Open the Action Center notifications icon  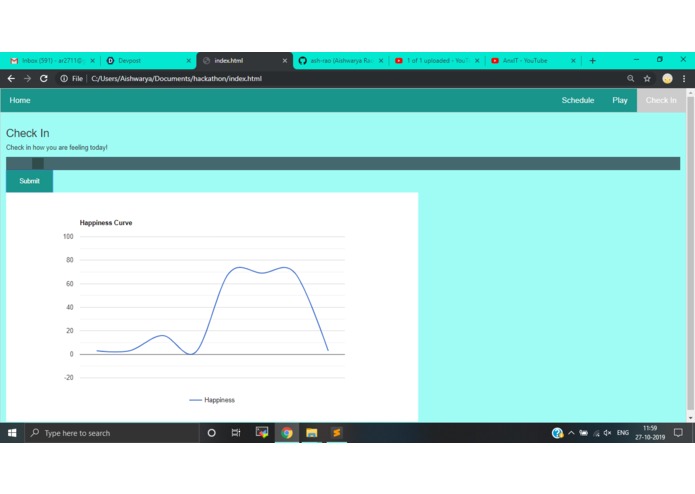pos(678,433)
